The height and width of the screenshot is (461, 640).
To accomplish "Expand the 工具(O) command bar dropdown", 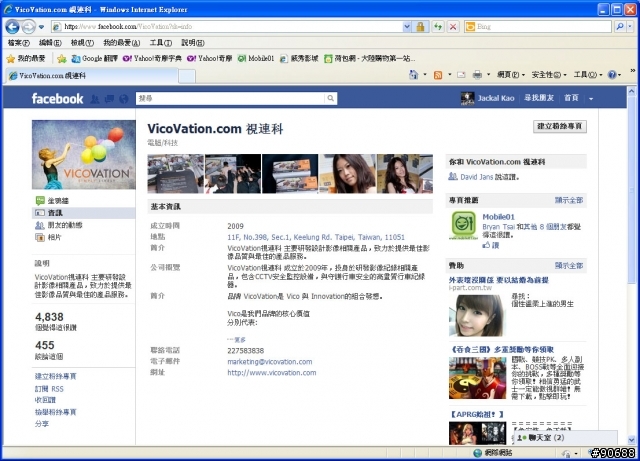I will (x=588, y=75).
